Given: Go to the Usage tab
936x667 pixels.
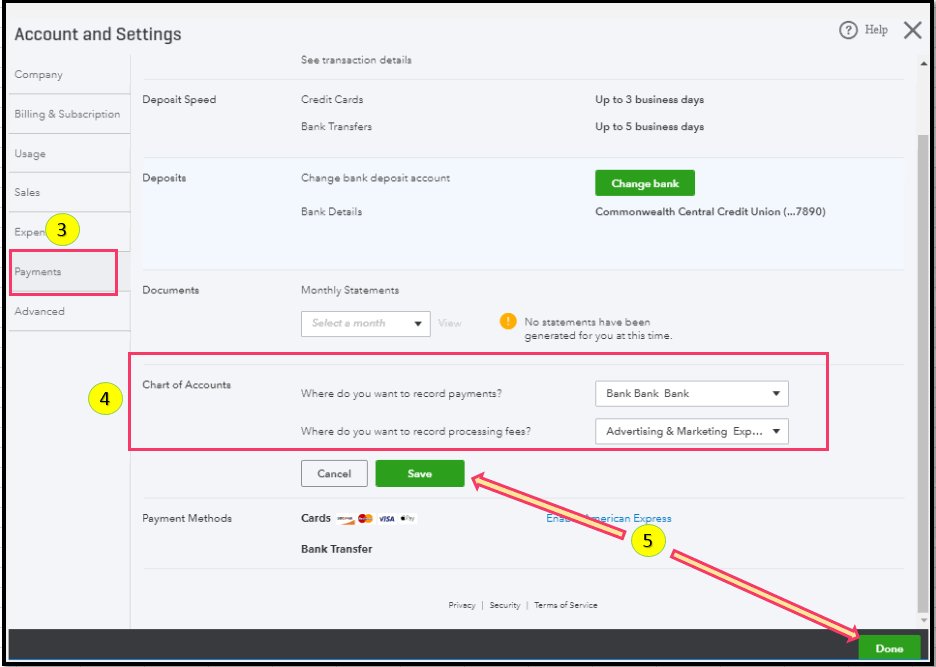Looking at the screenshot, I should click(x=30, y=154).
